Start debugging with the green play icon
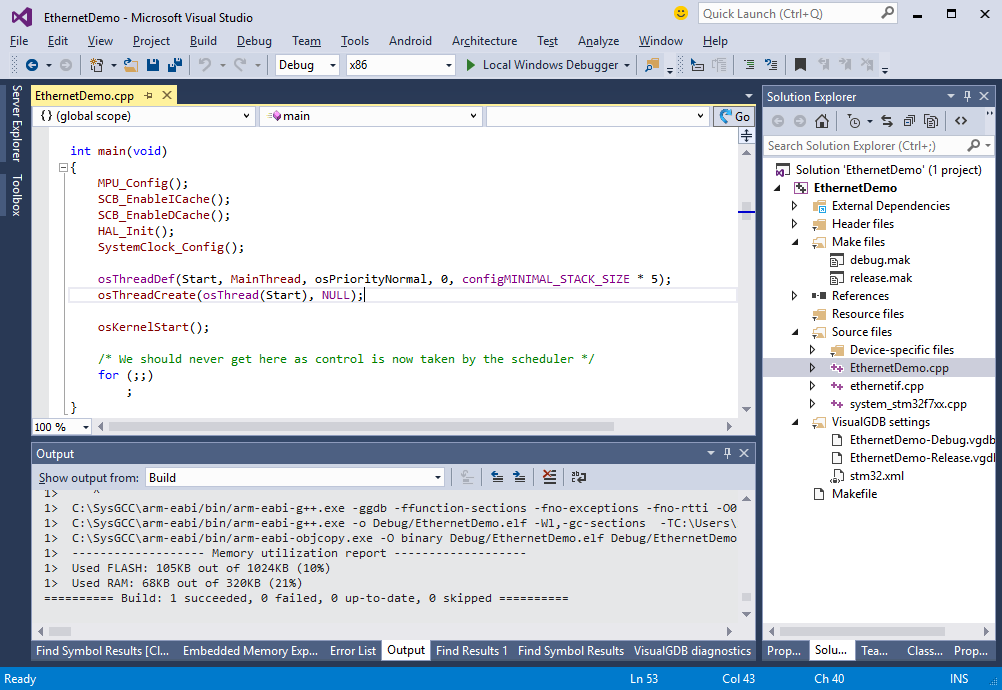Viewport: 1002px width, 690px height. (x=471, y=65)
